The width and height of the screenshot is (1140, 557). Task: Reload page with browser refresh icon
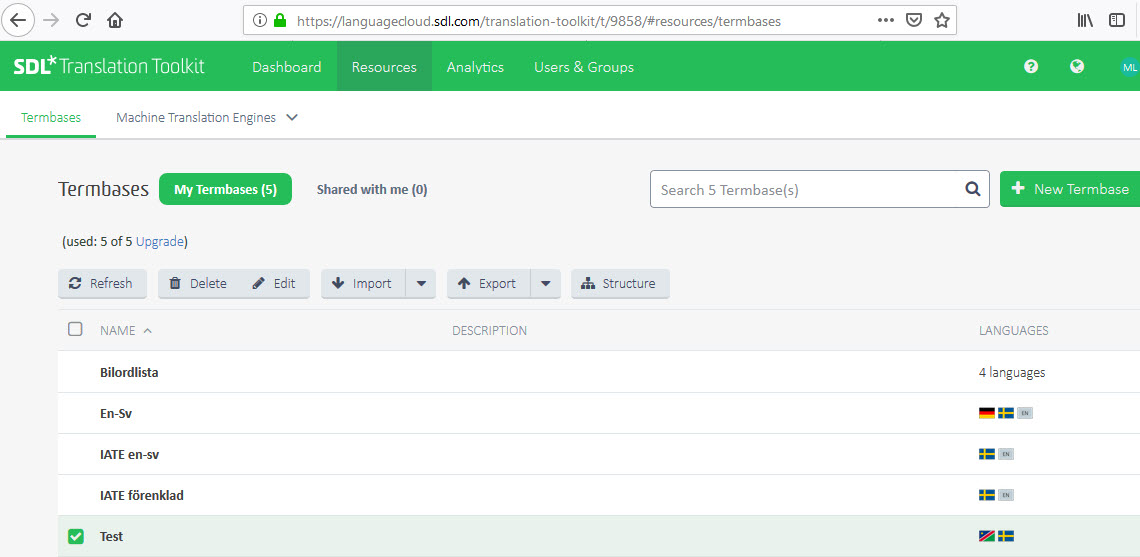[x=83, y=20]
